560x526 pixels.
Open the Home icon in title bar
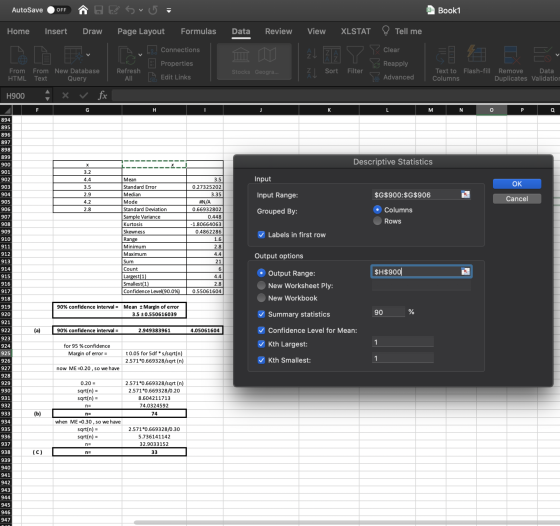[x=83, y=10]
